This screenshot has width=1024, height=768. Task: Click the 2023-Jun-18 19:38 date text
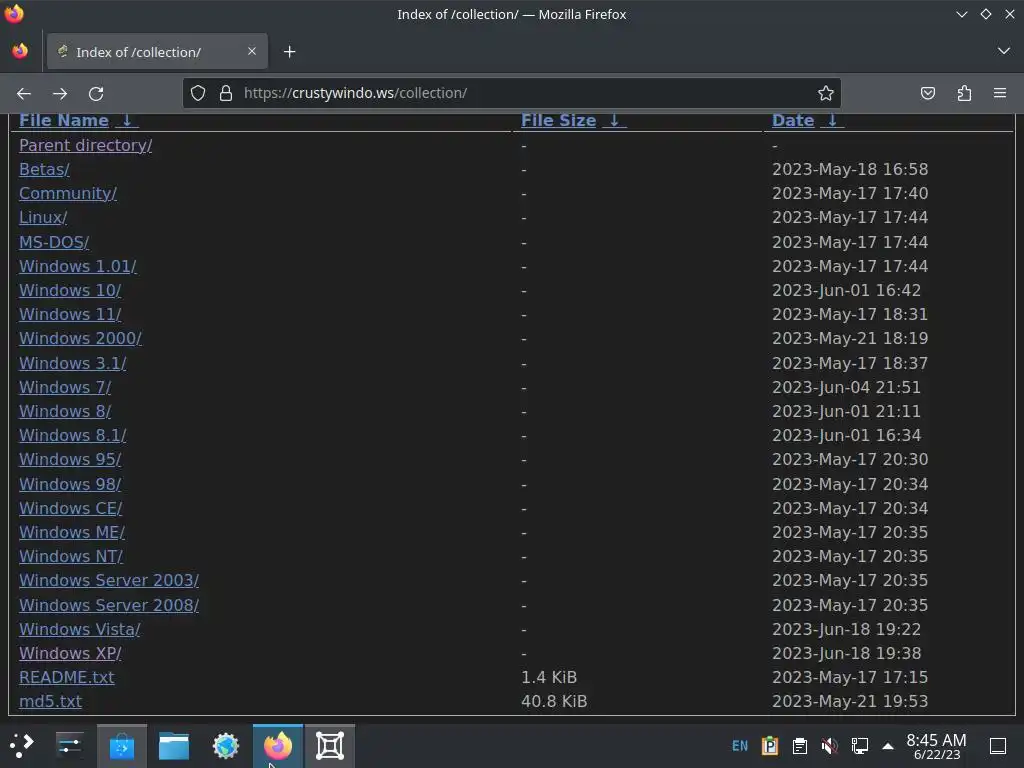tap(846, 653)
